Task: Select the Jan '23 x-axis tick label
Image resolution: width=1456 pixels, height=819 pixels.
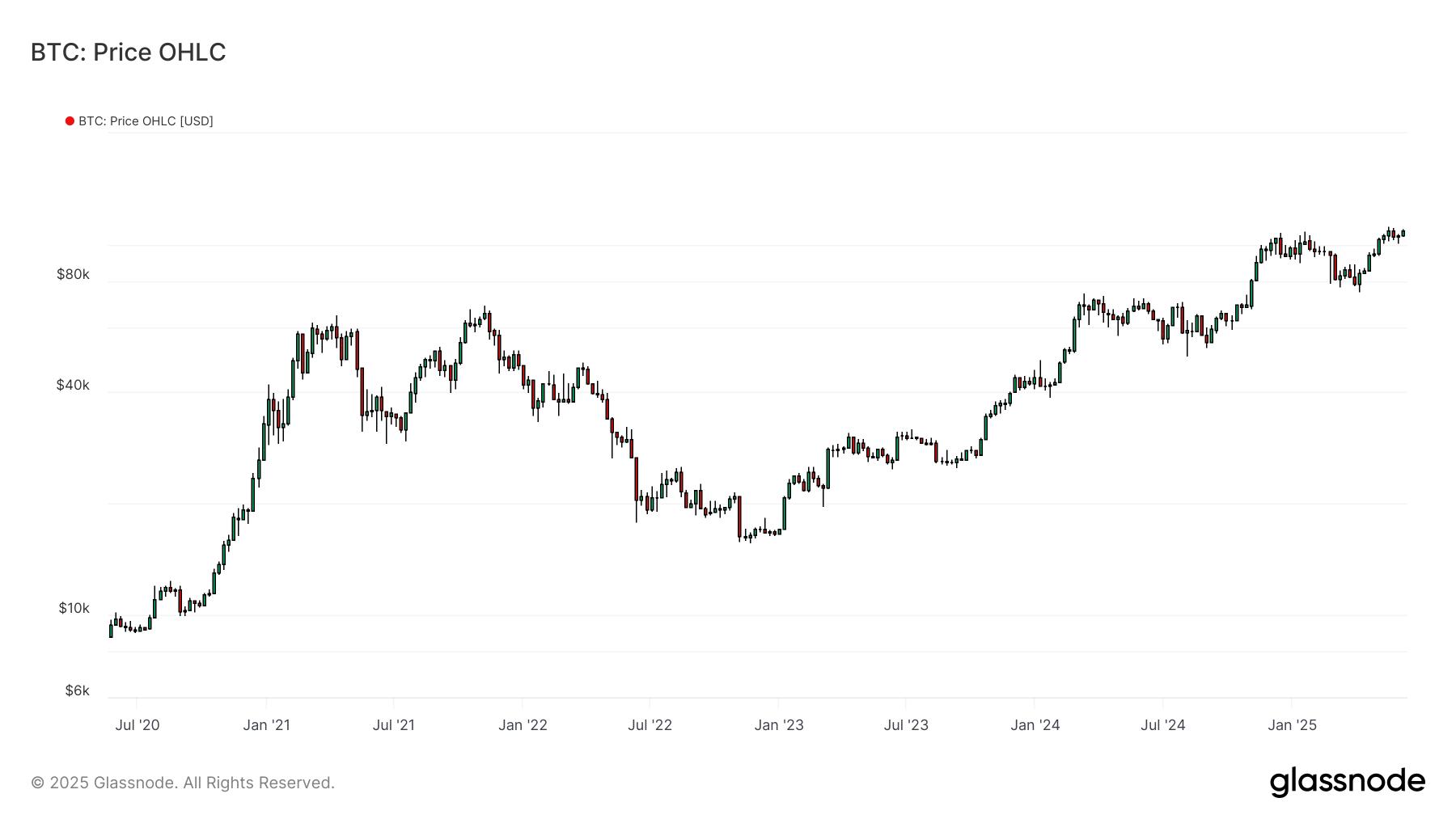Action: pos(779,725)
